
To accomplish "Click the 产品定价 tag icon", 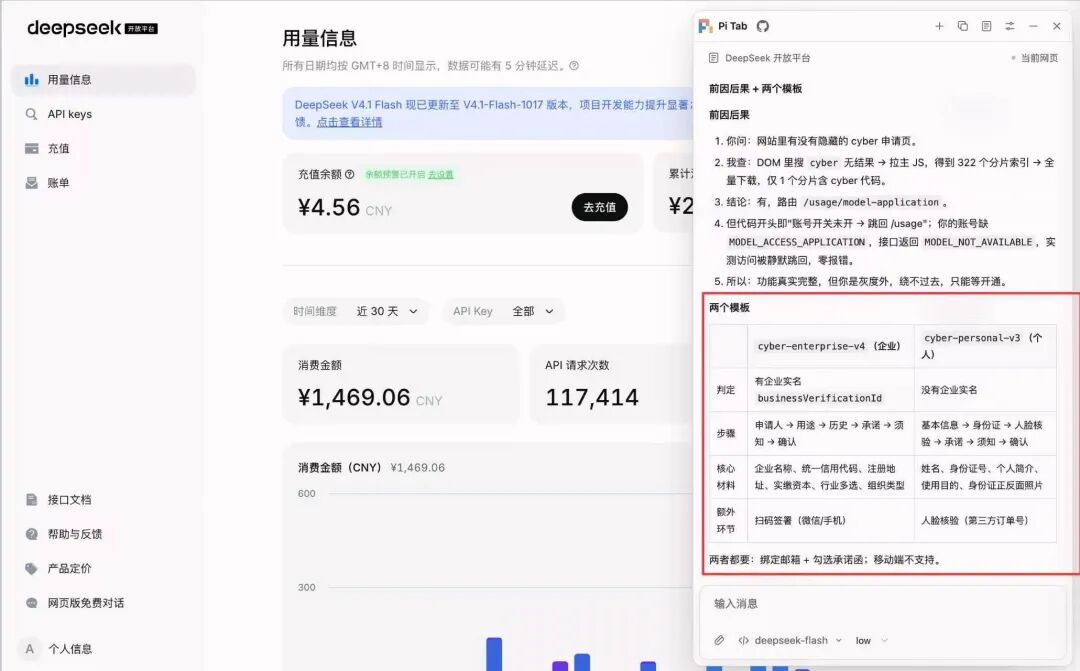I will pyautogui.click(x=32, y=568).
